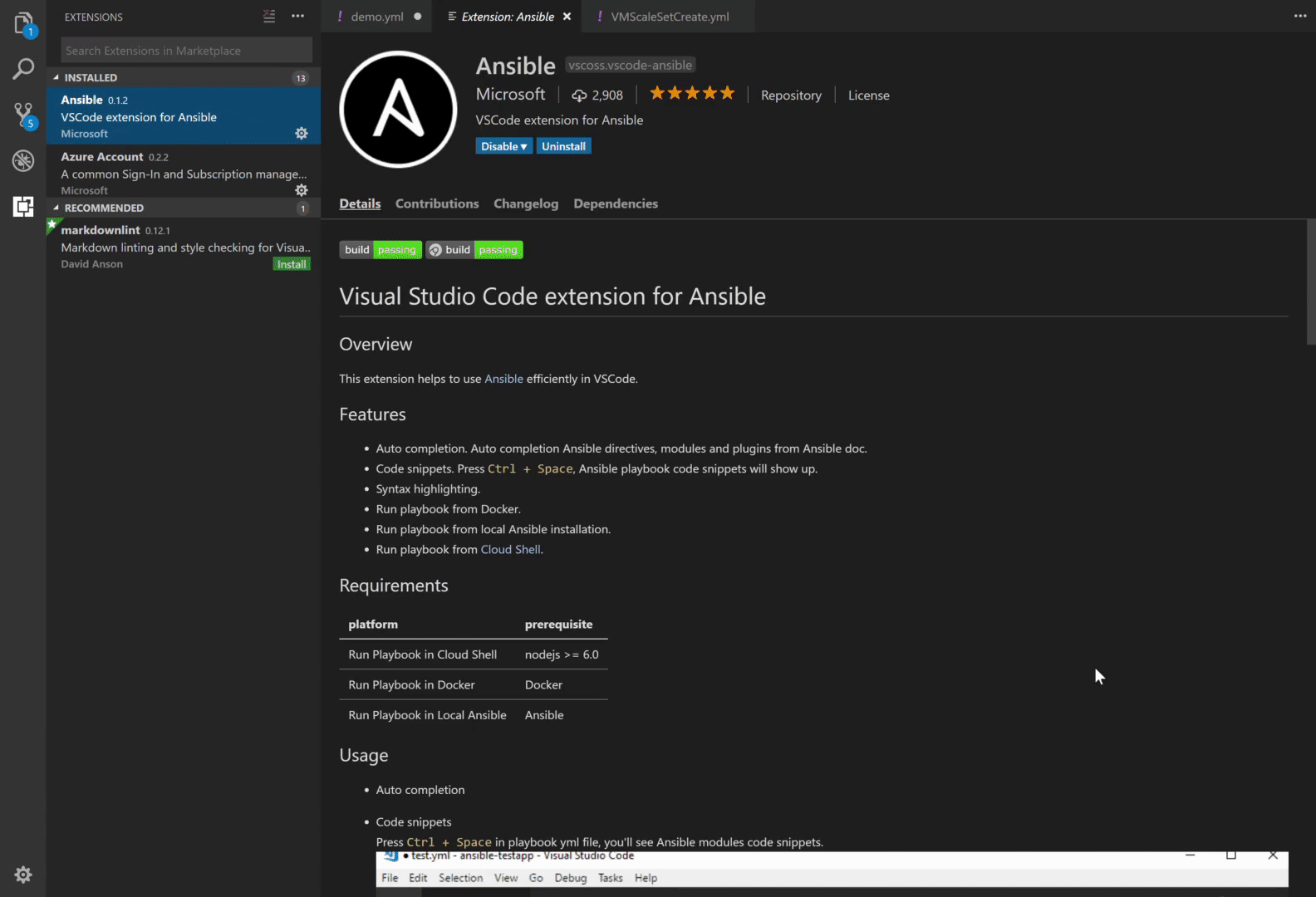Image resolution: width=1316 pixels, height=897 pixels.
Task: Collapse the RECOMMENDED section
Action: (183, 208)
